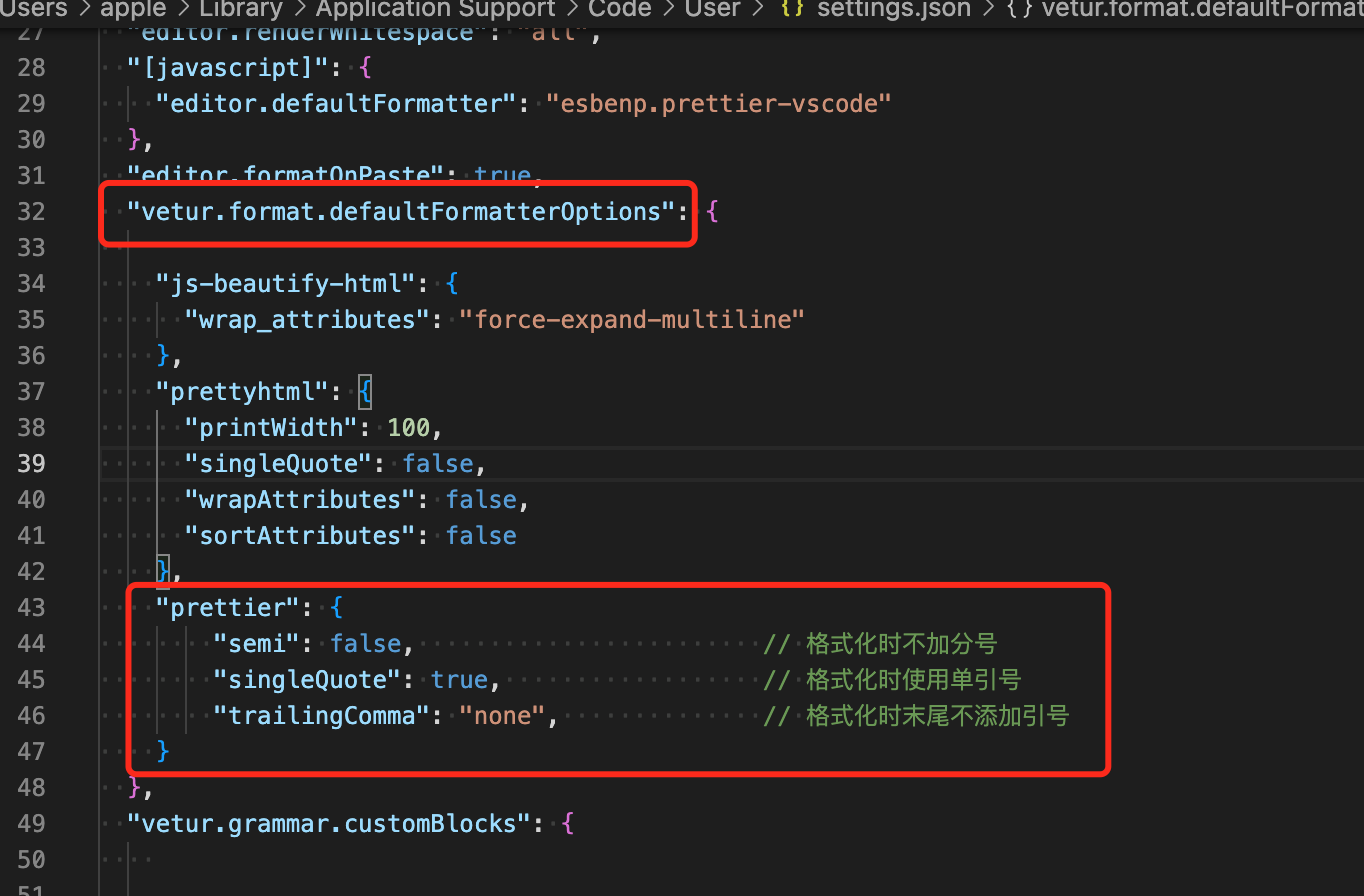Open the Library breadcrumb
Image resolution: width=1364 pixels, height=896 pixels.
pyautogui.click(x=241, y=9)
